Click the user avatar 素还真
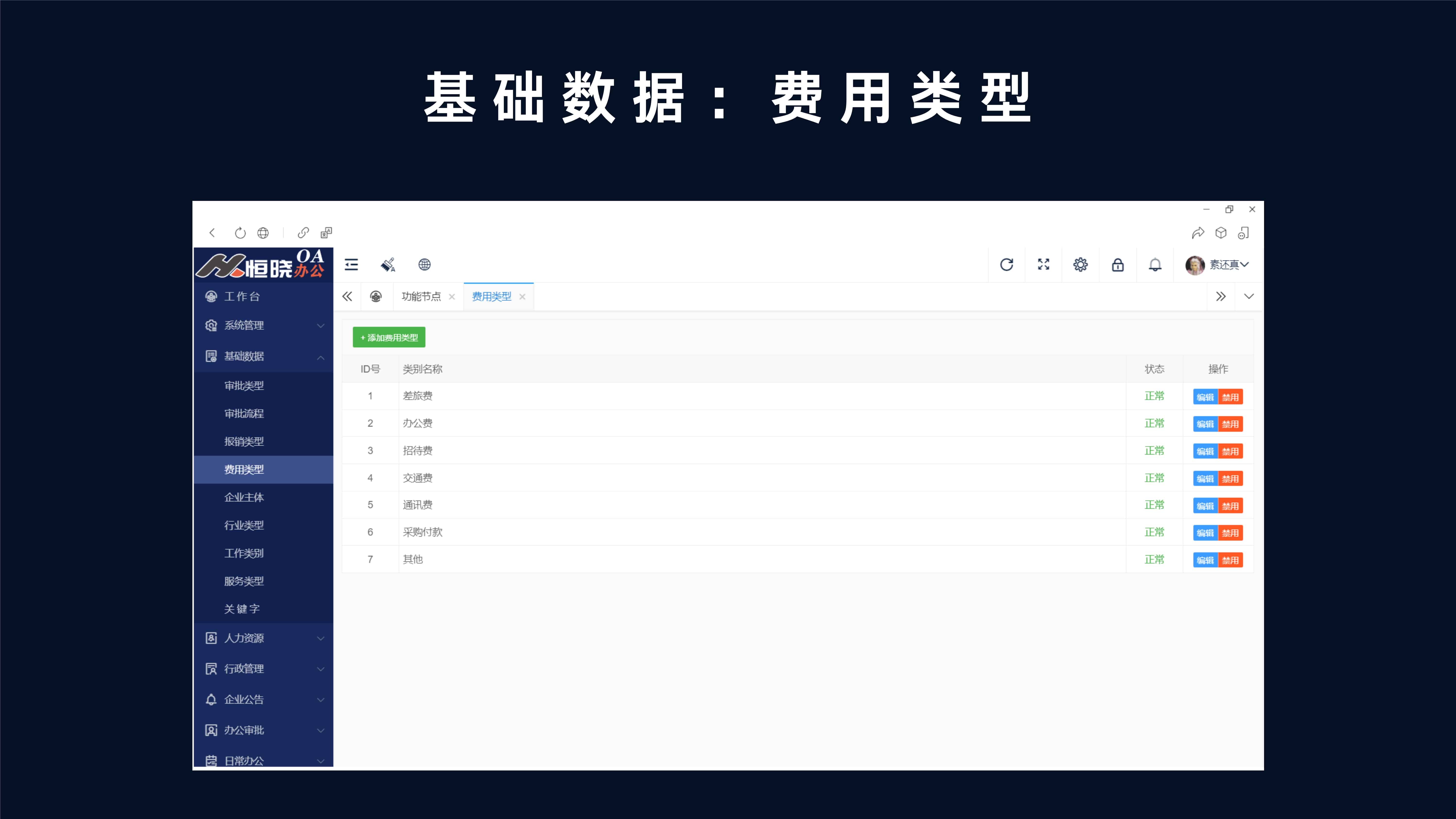This screenshot has width=1456, height=819. pos(1195,265)
